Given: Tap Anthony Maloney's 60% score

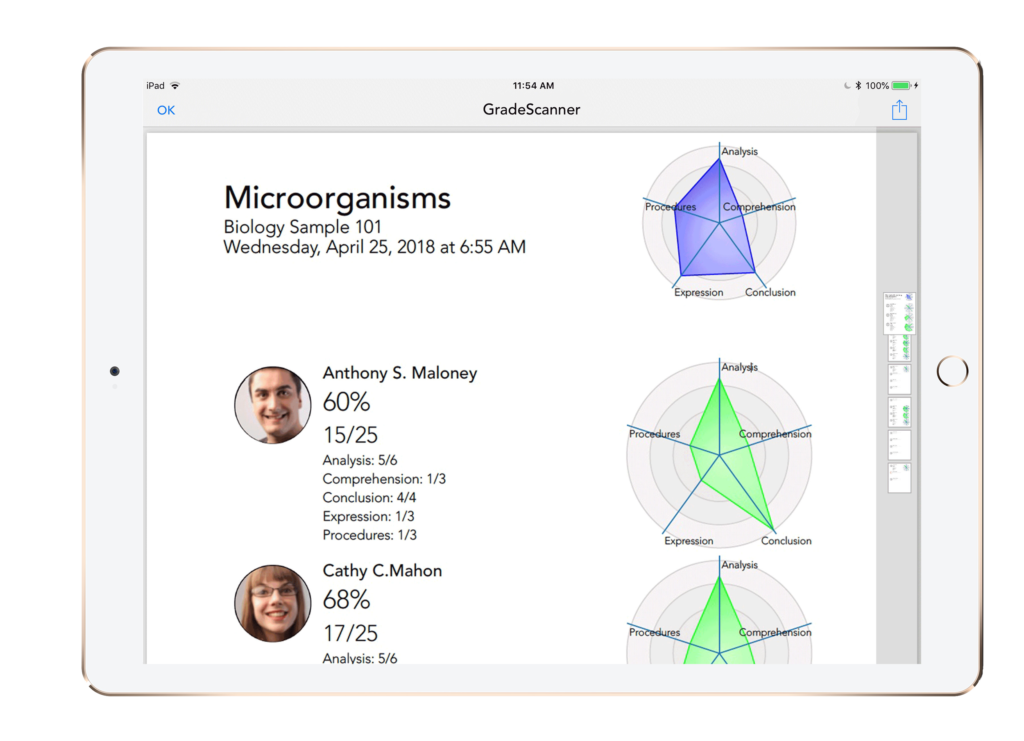Looking at the screenshot, I should click(348, 402).
